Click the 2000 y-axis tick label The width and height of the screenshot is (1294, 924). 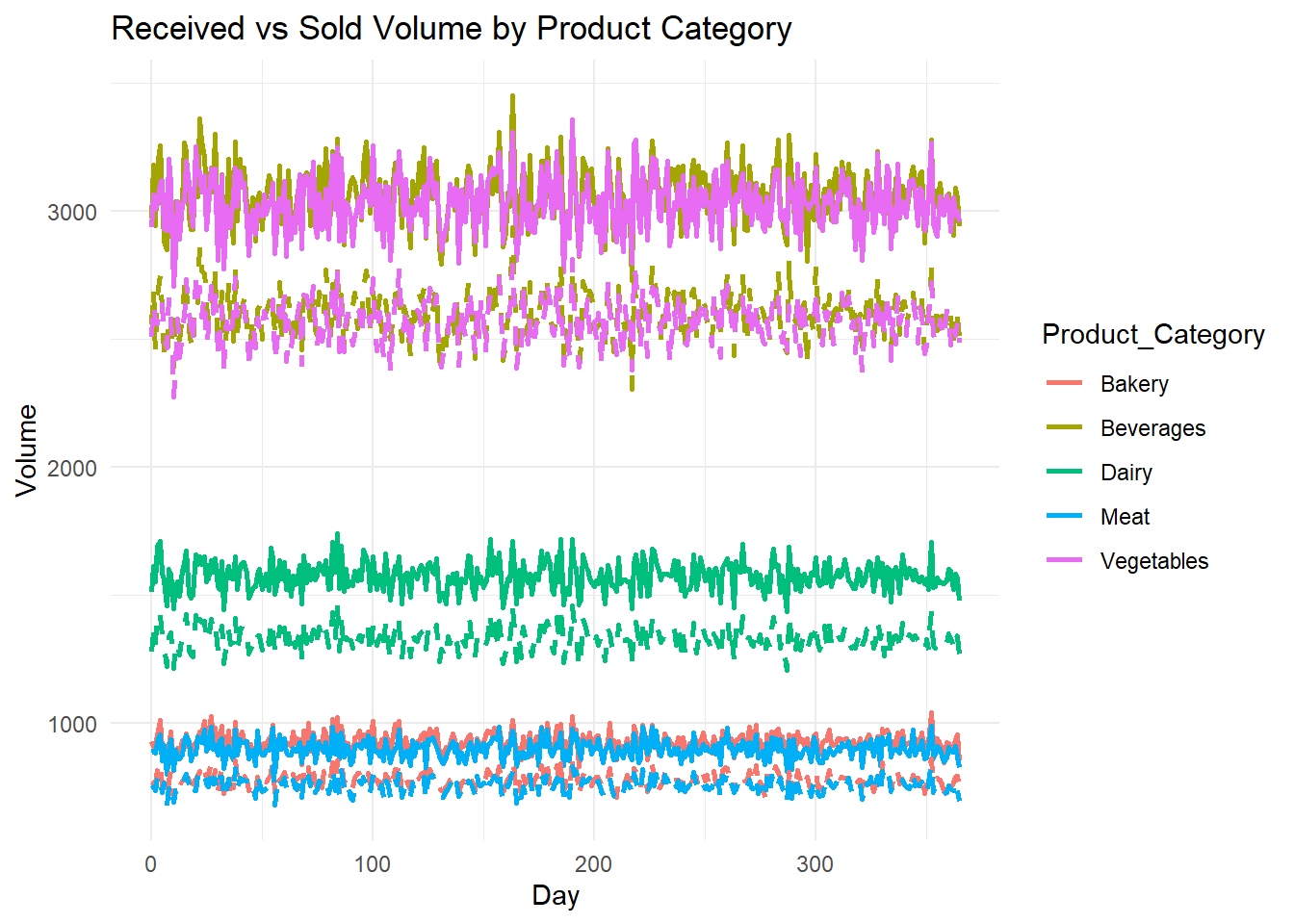click(72, 469)
